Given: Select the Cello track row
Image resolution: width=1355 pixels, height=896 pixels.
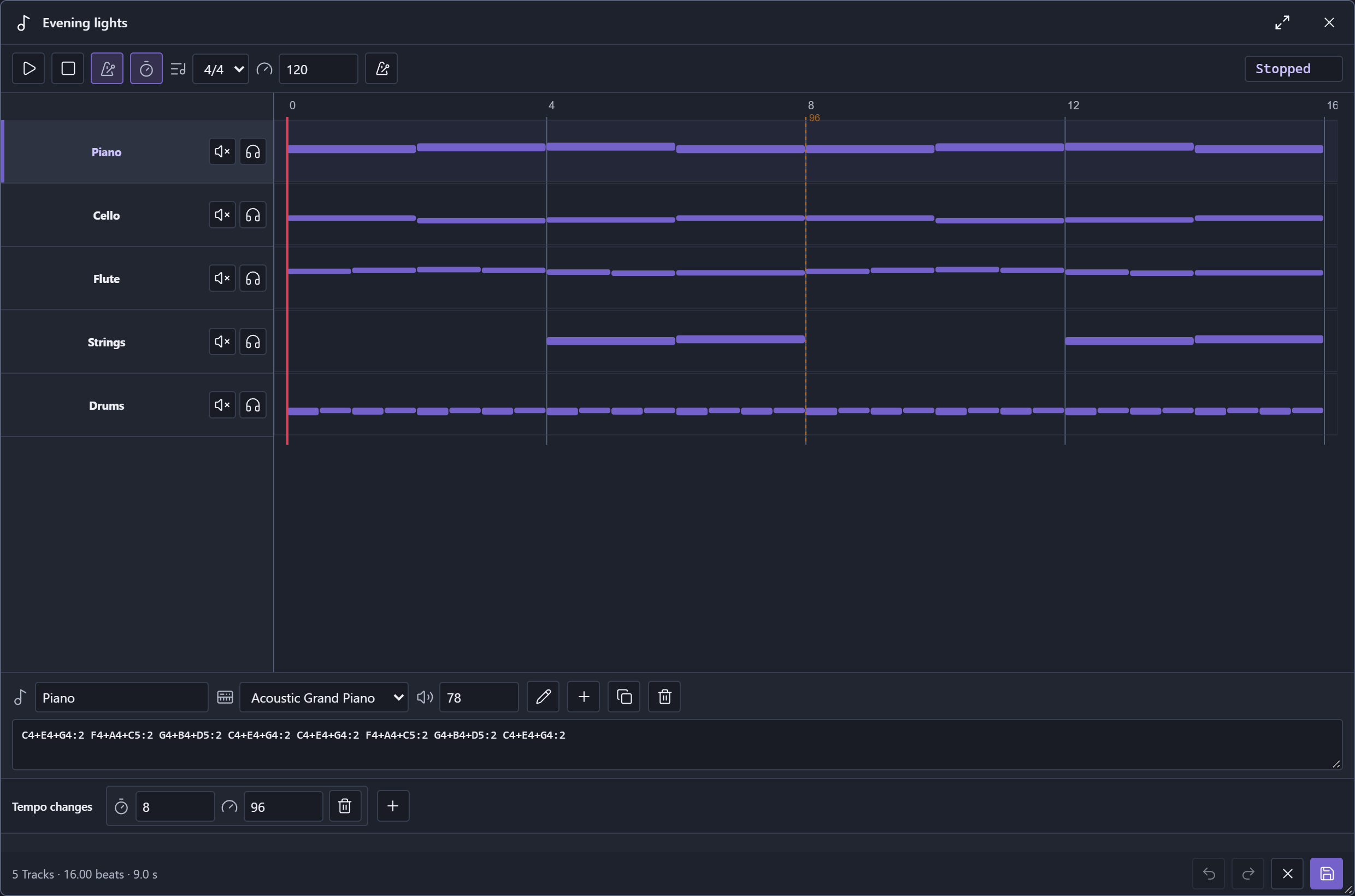Looking at the screenshot, I should tap(137, 215).
